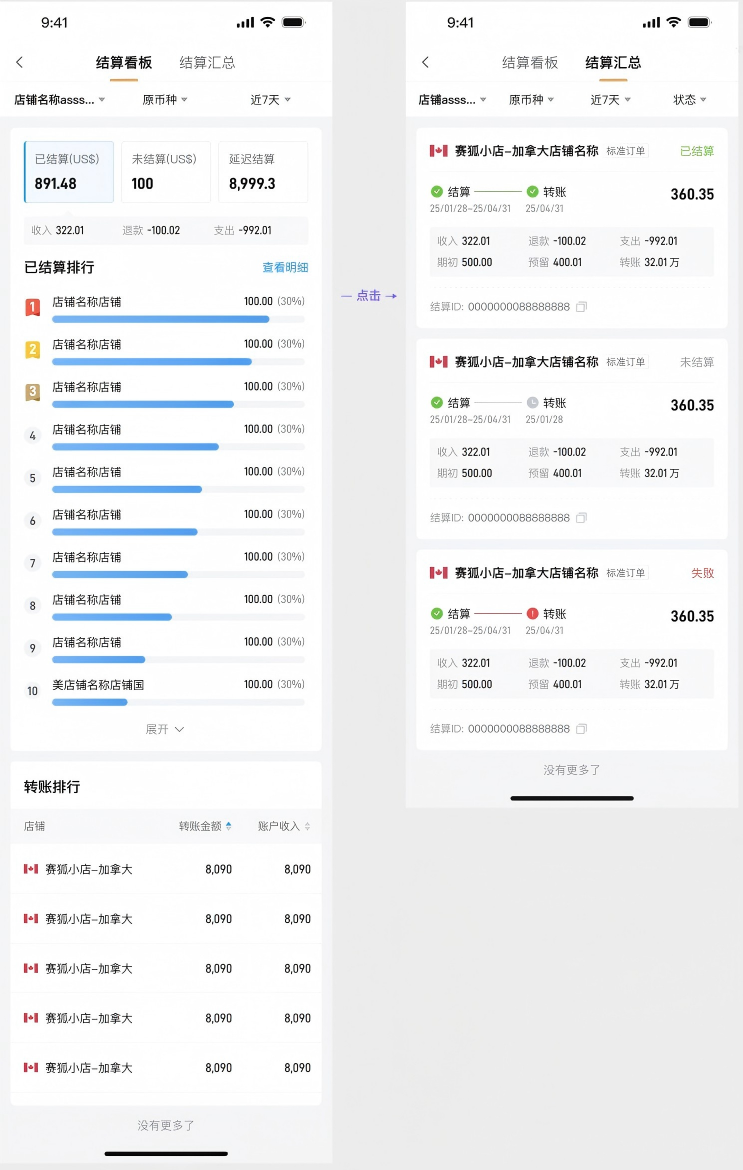The height and width of the screenshot is (1170, 743).
Task: Open the 原币种 dropdown on 结算看板
Action: (x=165, y=100)
